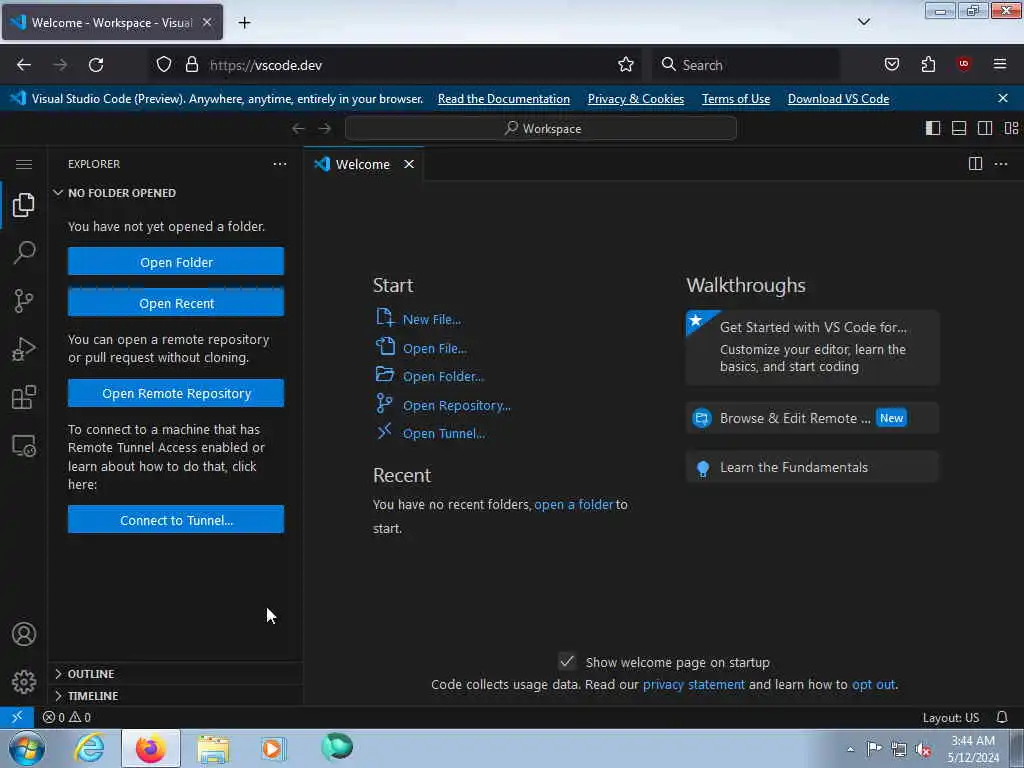This screenshot has width=1024, height=768.
Task: Toggle the secondary side bar layout icon
Action: pos(985,128)
